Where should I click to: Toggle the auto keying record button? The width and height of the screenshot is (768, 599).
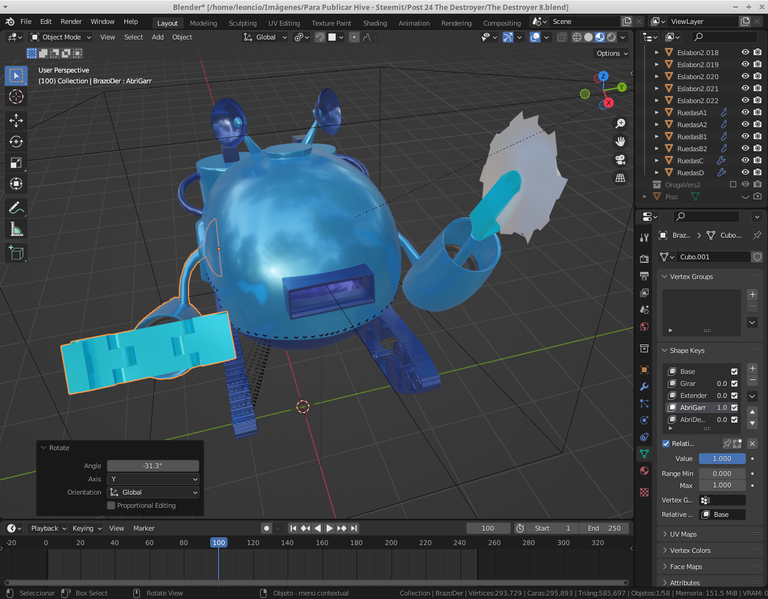tap(266, 528)
